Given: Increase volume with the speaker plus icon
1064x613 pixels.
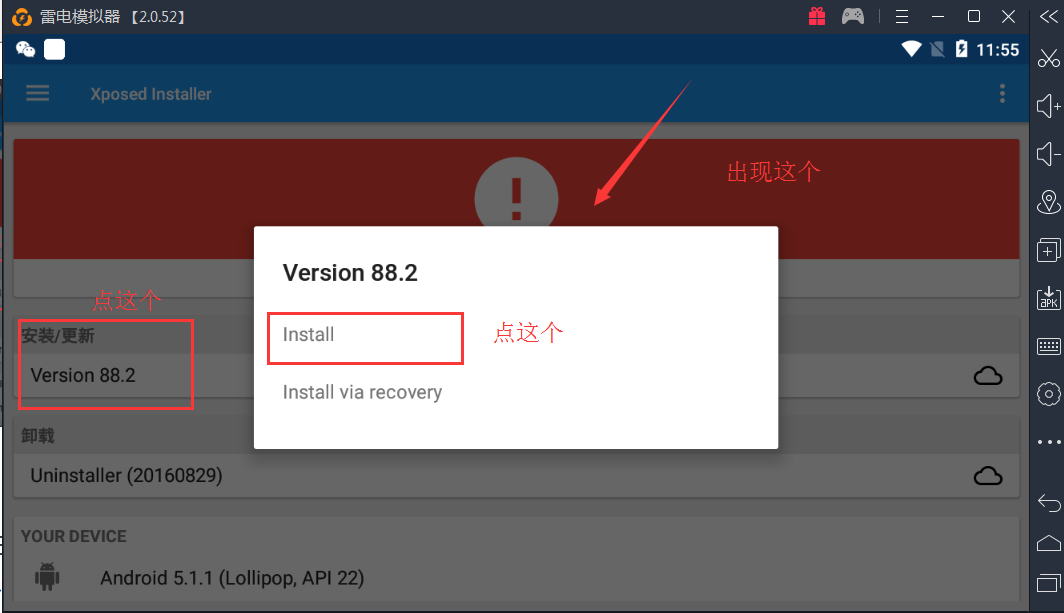Looking at the screenshot, I should [x=1048, y=106].
